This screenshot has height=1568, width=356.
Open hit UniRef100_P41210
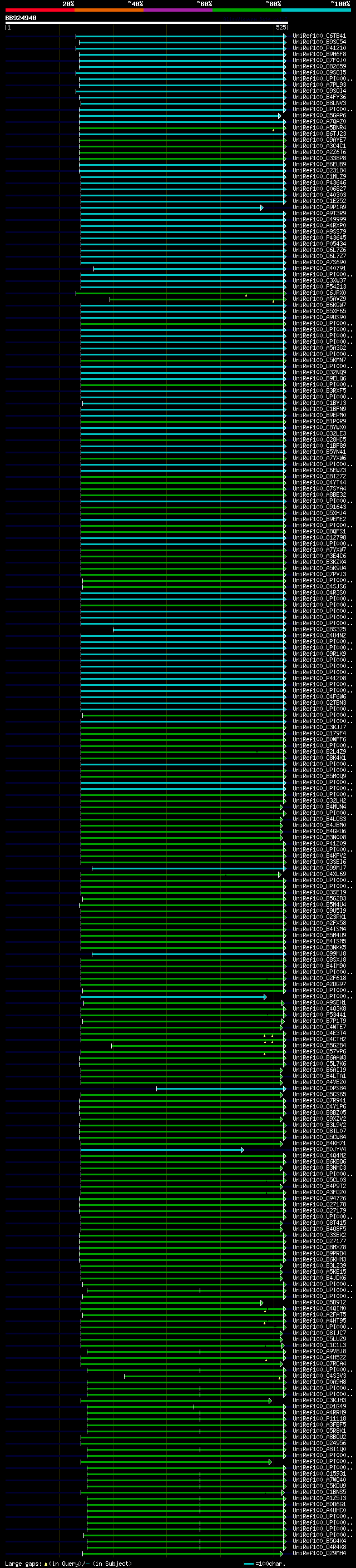(319, 48)
